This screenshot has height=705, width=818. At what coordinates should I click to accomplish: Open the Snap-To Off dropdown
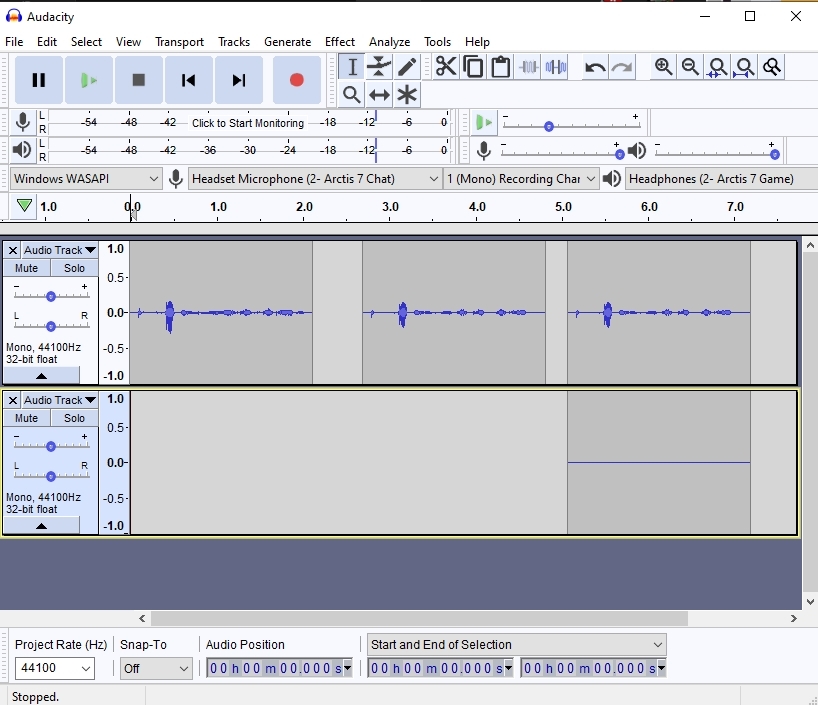point(156,668)
